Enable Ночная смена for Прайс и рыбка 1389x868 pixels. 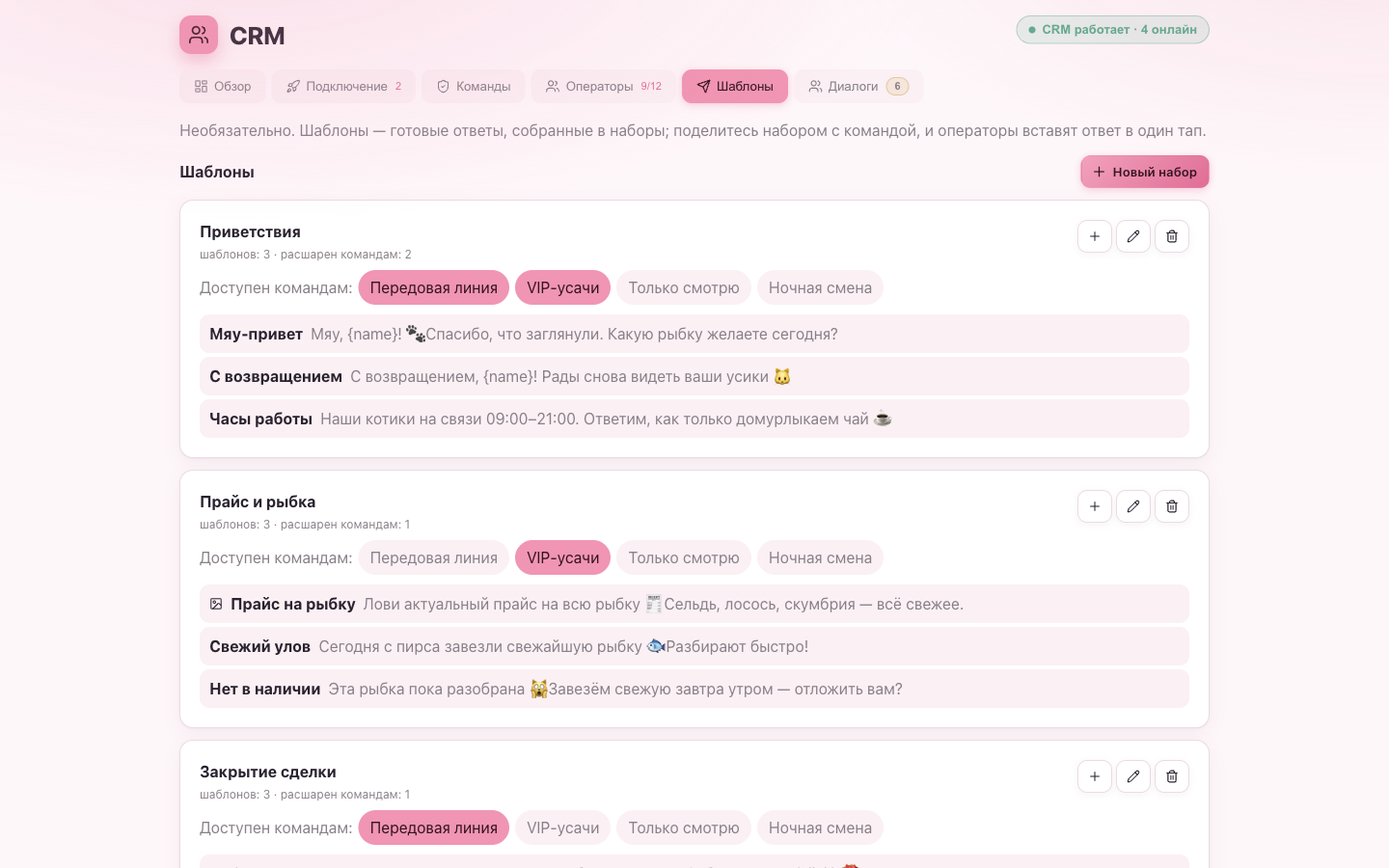pos(820,557)
